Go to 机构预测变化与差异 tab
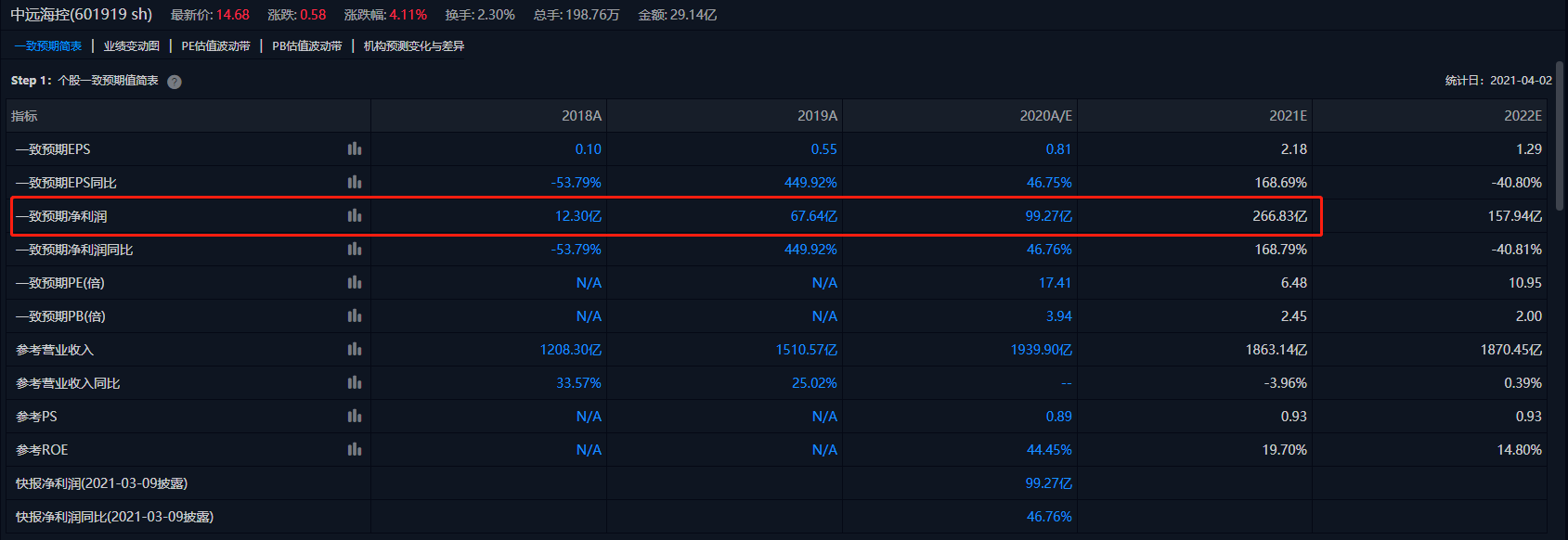This screenshot has width=1568, height=540. [414, 46]
